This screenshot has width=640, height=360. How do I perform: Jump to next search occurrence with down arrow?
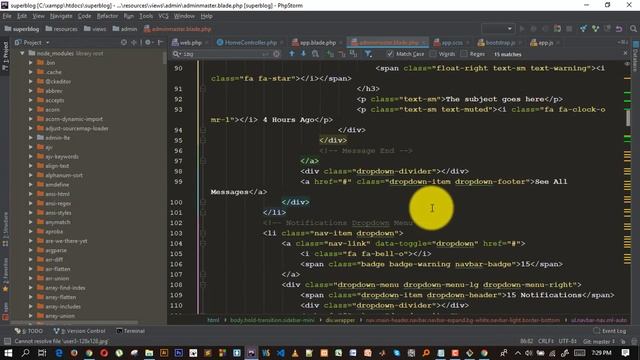303,54
